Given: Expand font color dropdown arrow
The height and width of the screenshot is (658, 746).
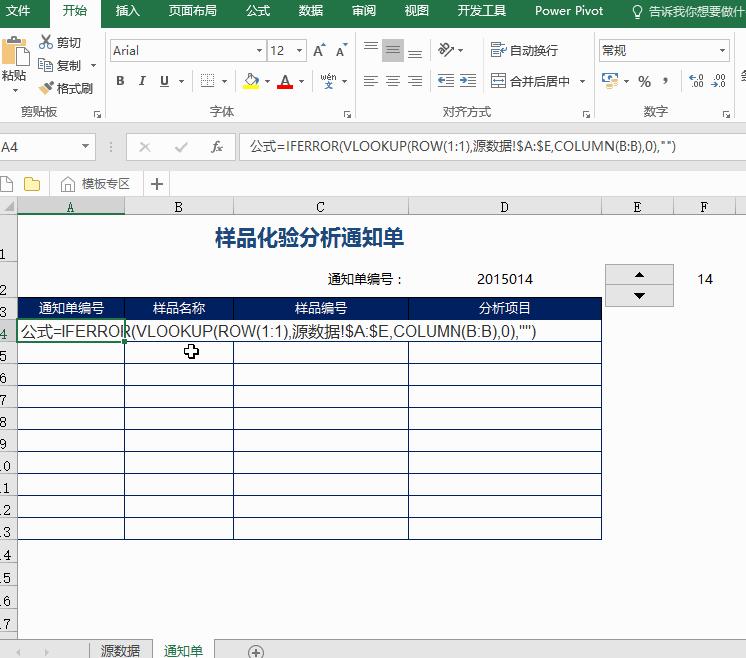Looking at the screenshot, I should tap(301, 81).
